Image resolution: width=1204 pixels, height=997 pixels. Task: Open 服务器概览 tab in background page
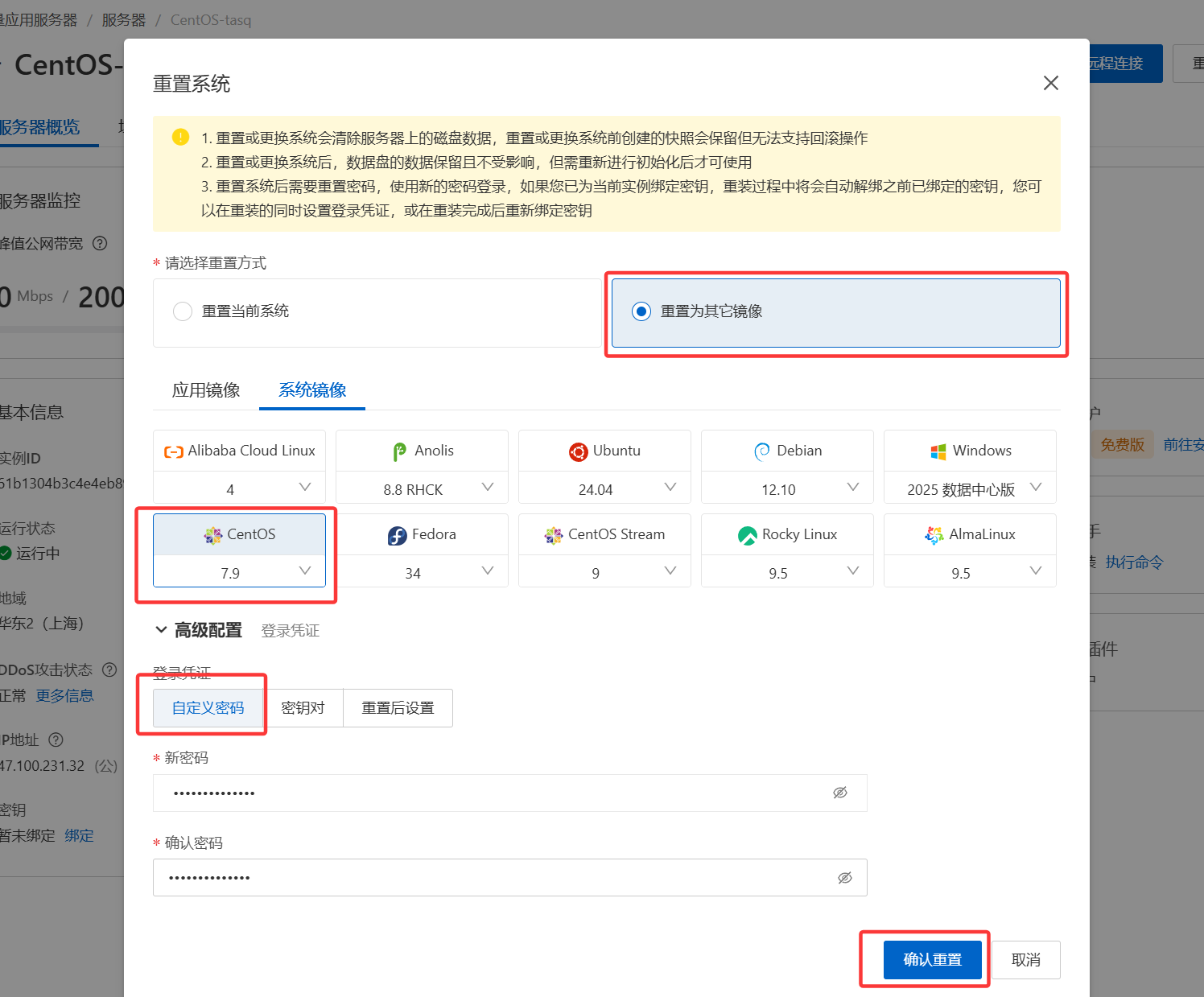point(40,127)
